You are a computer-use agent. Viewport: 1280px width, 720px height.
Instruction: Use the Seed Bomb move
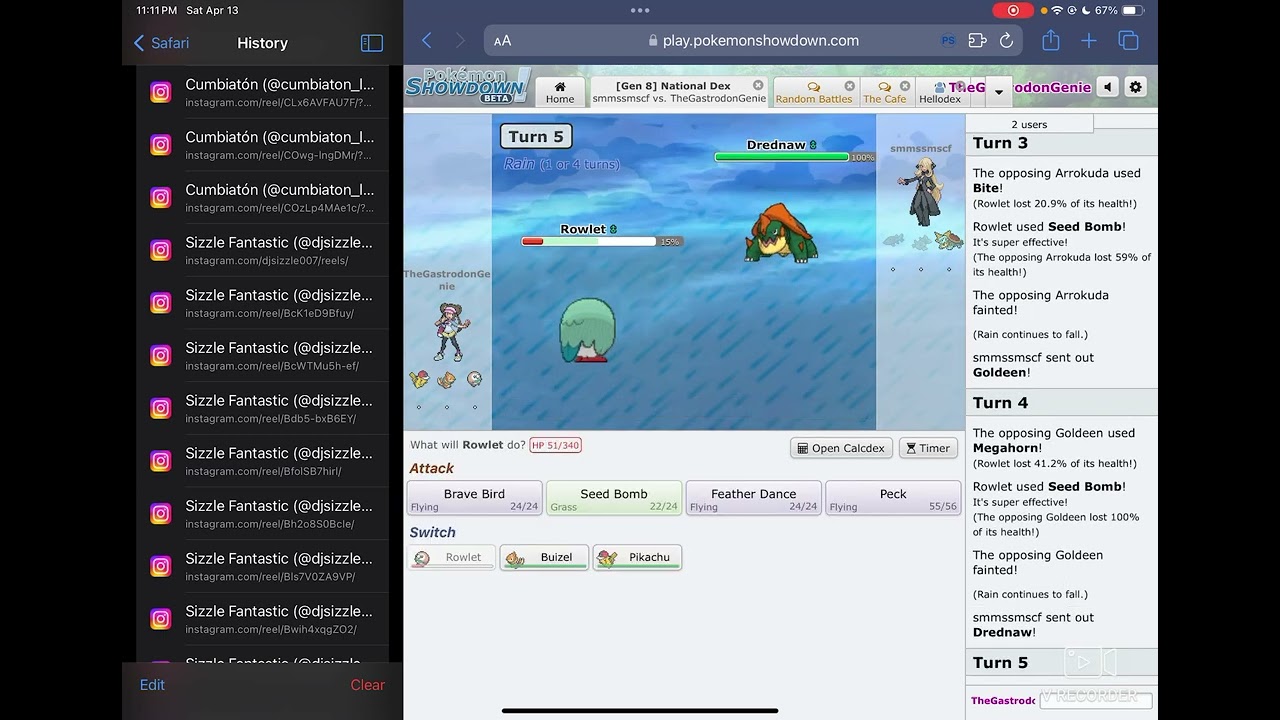pos(614,499)
